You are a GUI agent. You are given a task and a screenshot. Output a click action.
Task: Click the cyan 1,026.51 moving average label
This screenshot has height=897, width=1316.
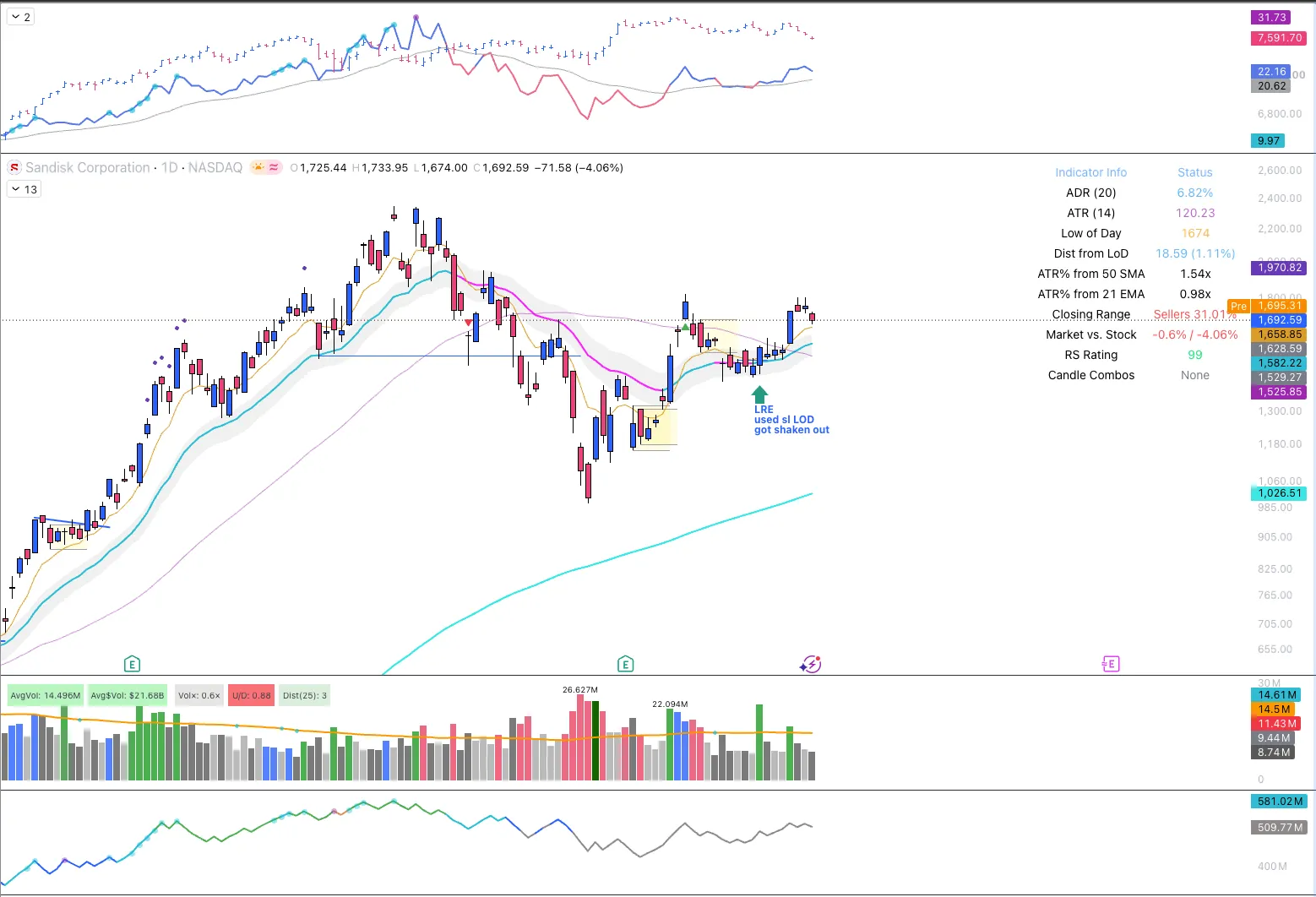click(x=1279, y=493)
